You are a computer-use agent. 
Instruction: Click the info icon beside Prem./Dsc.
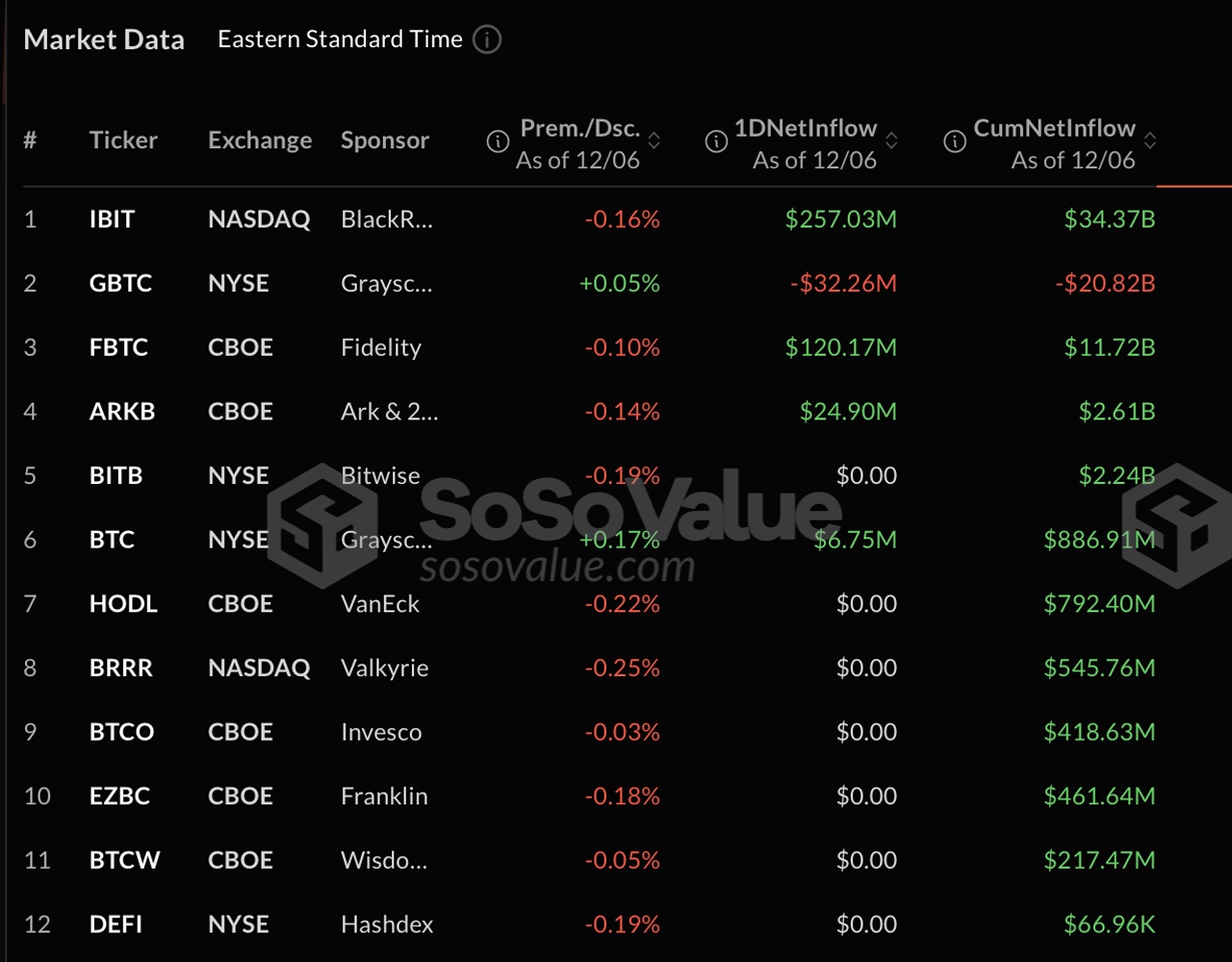(497, 141)
